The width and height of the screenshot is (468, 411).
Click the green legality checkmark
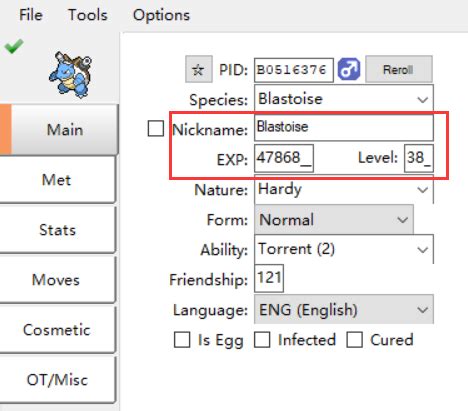(14, 46)
